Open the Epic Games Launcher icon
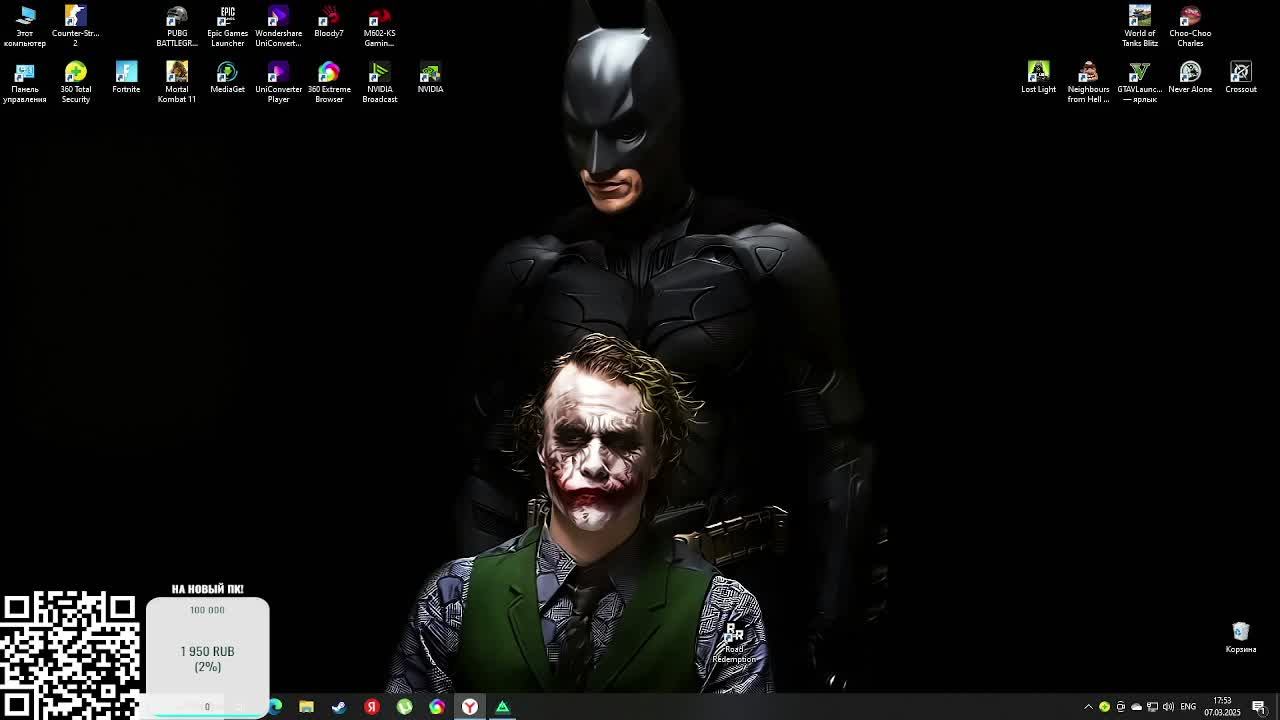The image size is (1280, 720). 227,26
